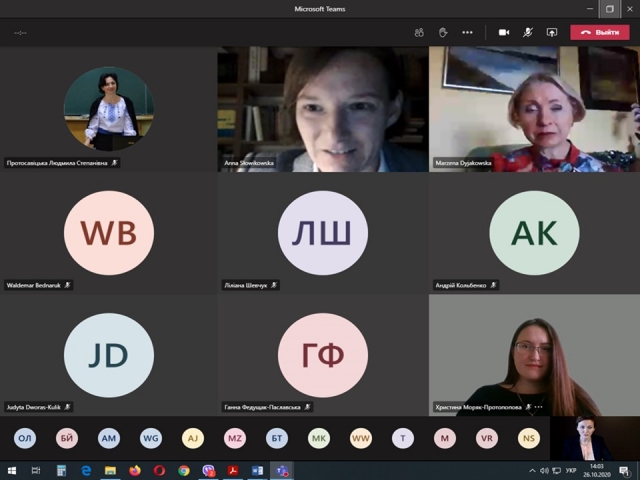
Task: Open Firefox from taskbar
Action: 135,471
